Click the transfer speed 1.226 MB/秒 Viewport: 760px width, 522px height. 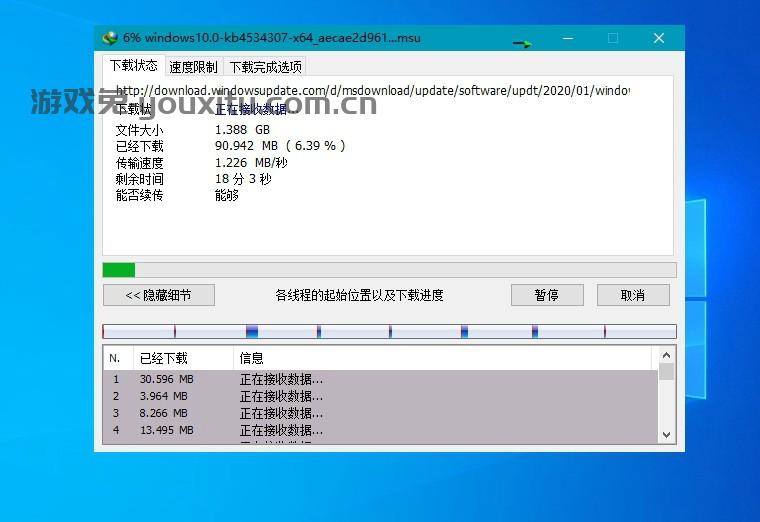pos(251,163)
